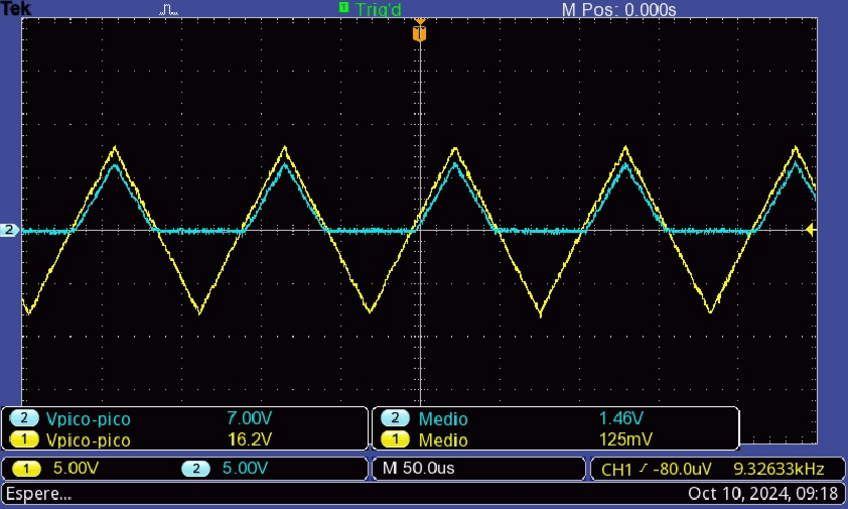Click the yellow trigger level arrow

(x=811, y=231)
